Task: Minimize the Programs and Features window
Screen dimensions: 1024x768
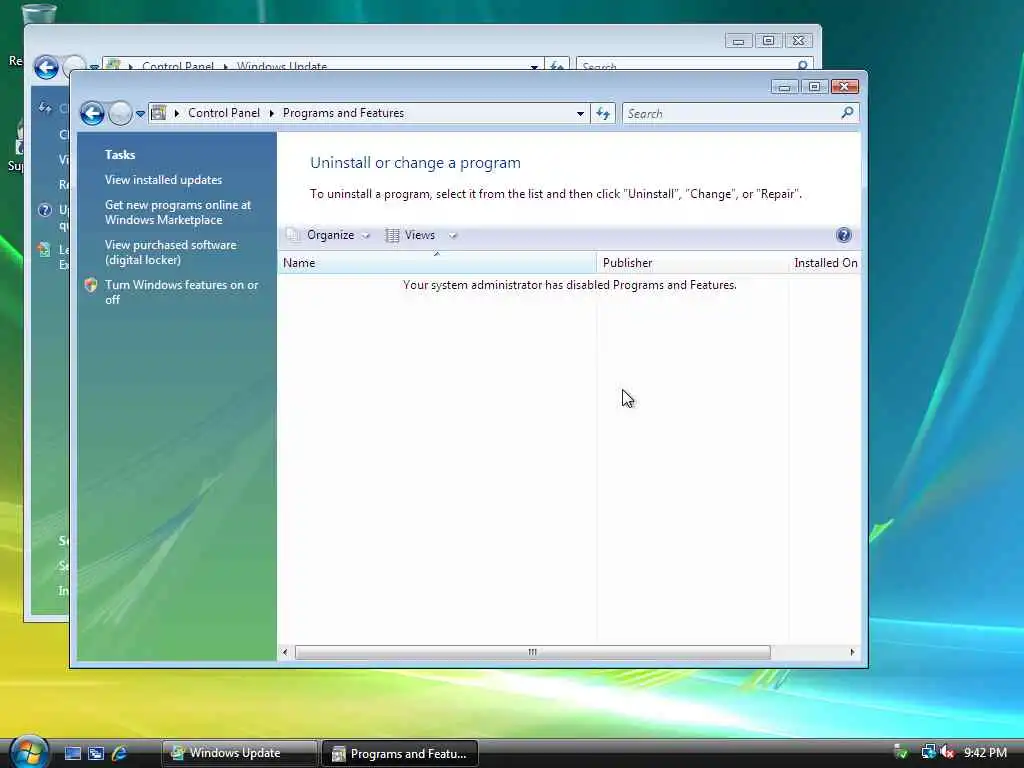Action: [784, 87]
